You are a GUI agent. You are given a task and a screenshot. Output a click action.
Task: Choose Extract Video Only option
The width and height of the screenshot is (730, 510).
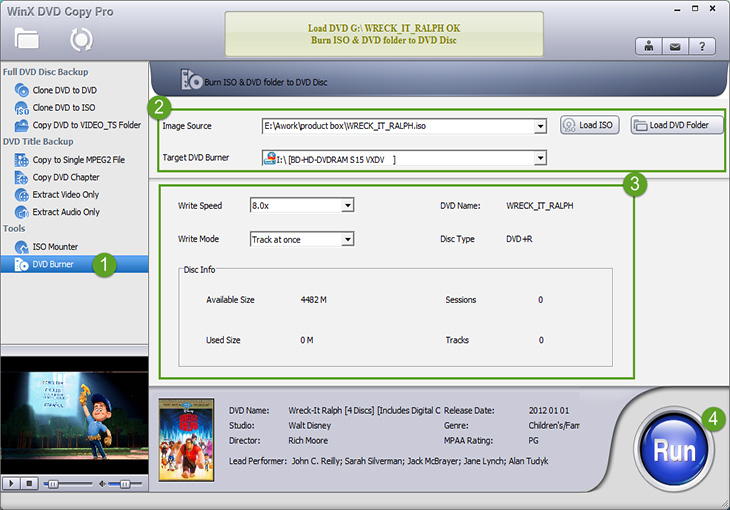click(66, 195)
